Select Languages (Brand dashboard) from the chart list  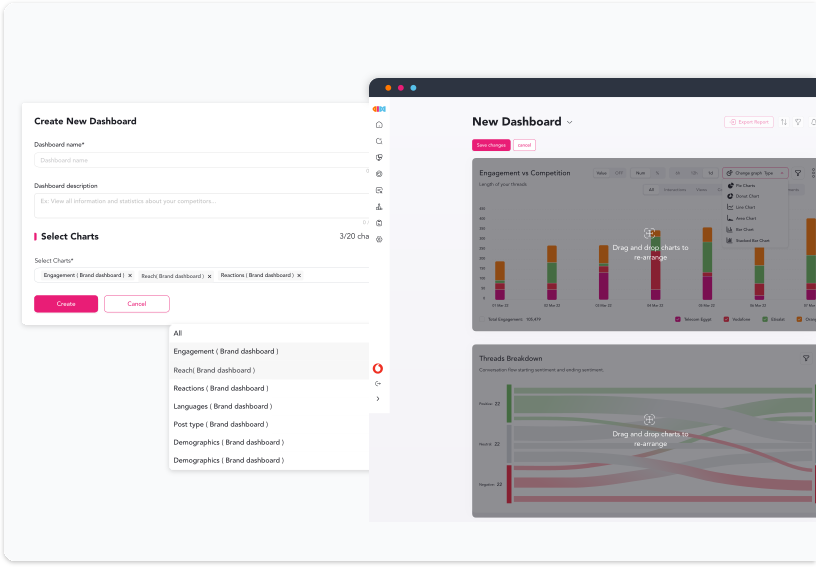coord(222,406)
